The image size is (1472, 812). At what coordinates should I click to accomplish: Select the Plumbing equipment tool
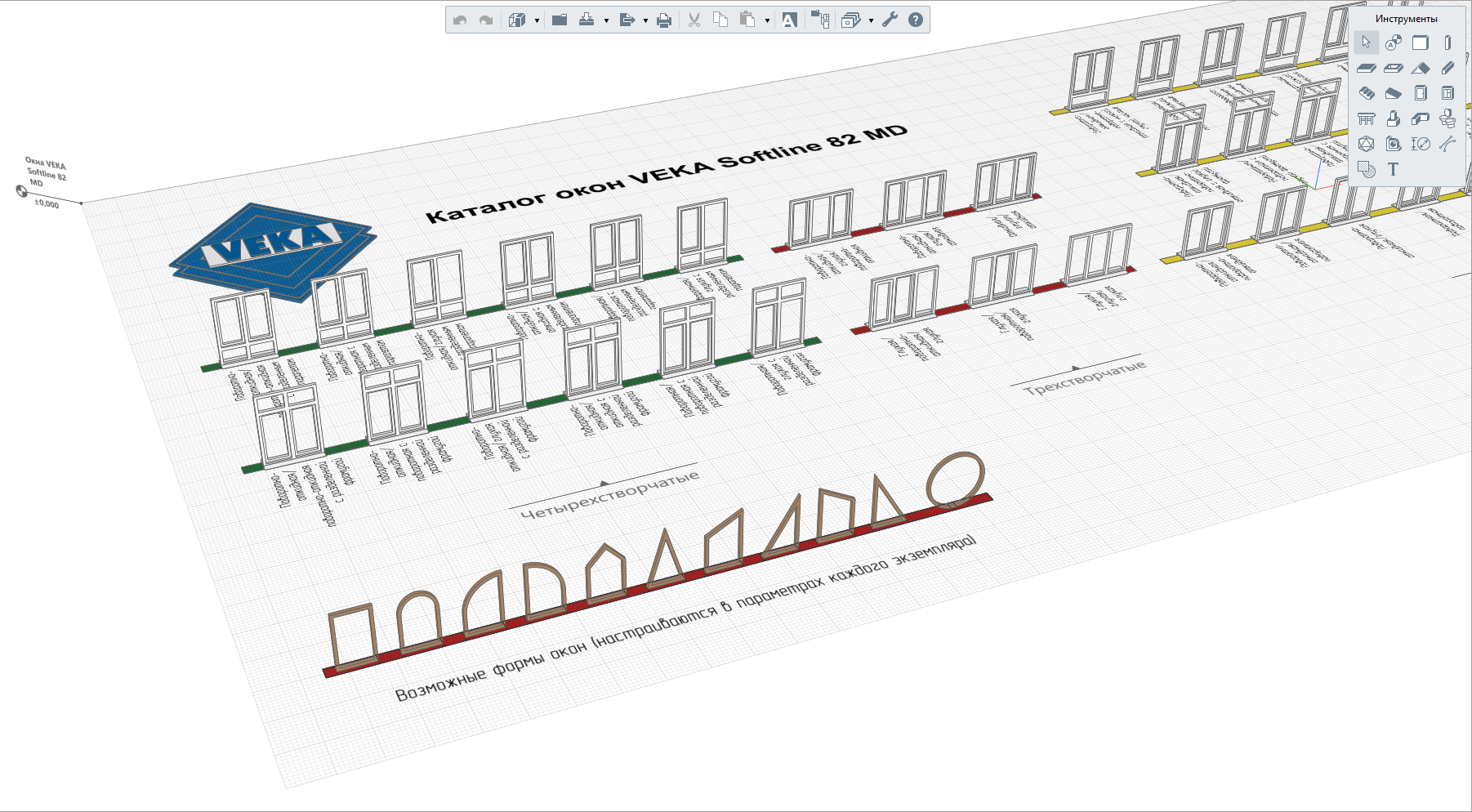[1447, 118]
